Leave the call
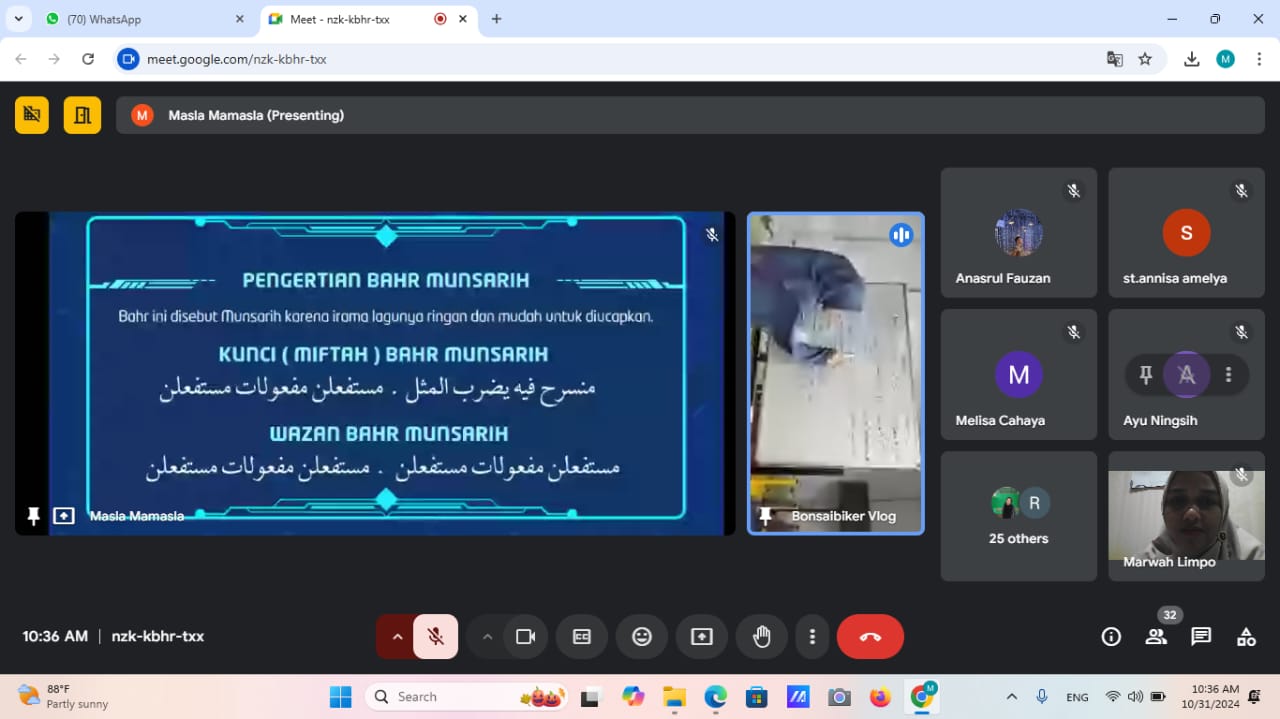The height and width of the screenshot is (719, 1280). 869,636
